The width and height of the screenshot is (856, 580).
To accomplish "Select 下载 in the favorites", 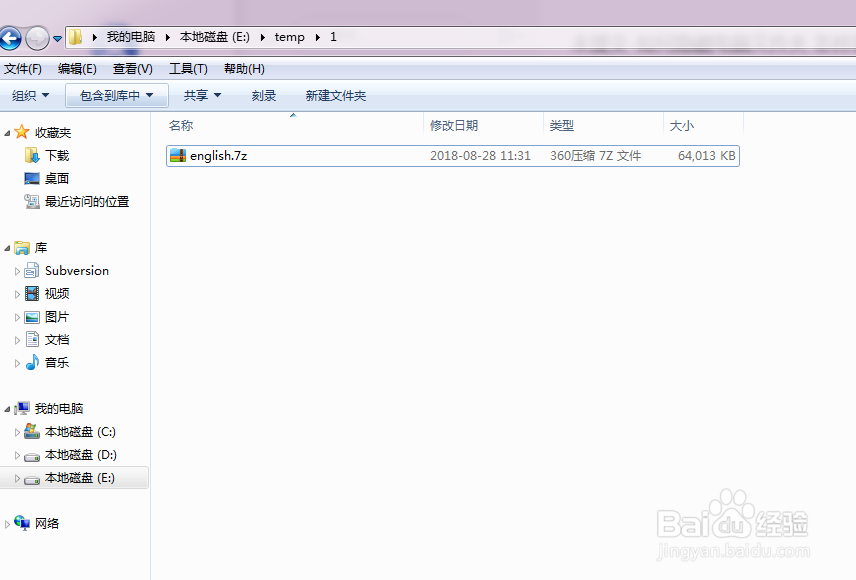I will (x=57, y=156).
